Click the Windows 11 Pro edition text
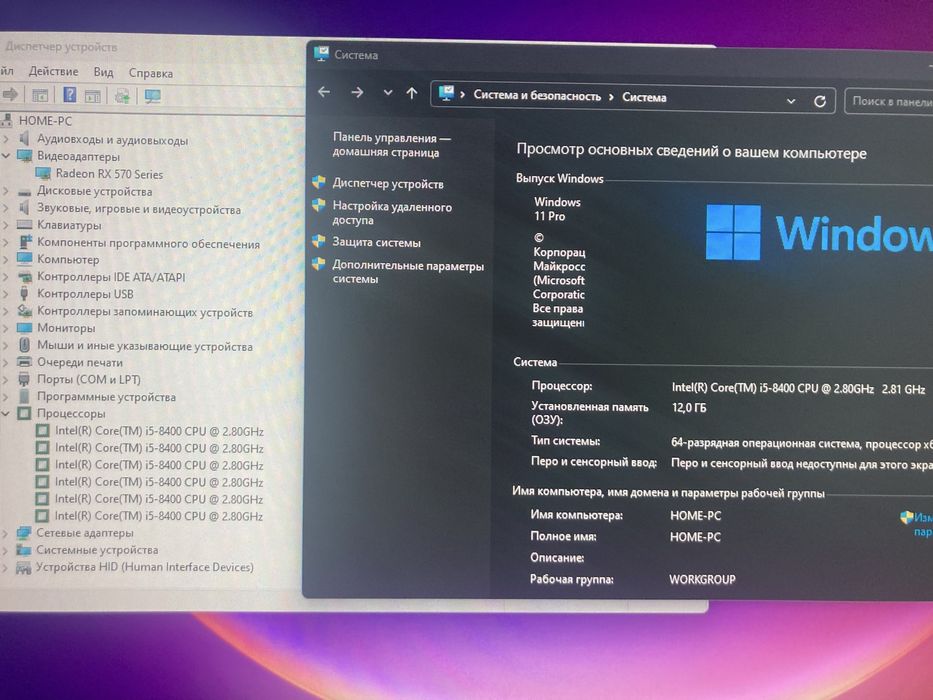Viewport: 933px width, 700px height. tap(557, 209)
